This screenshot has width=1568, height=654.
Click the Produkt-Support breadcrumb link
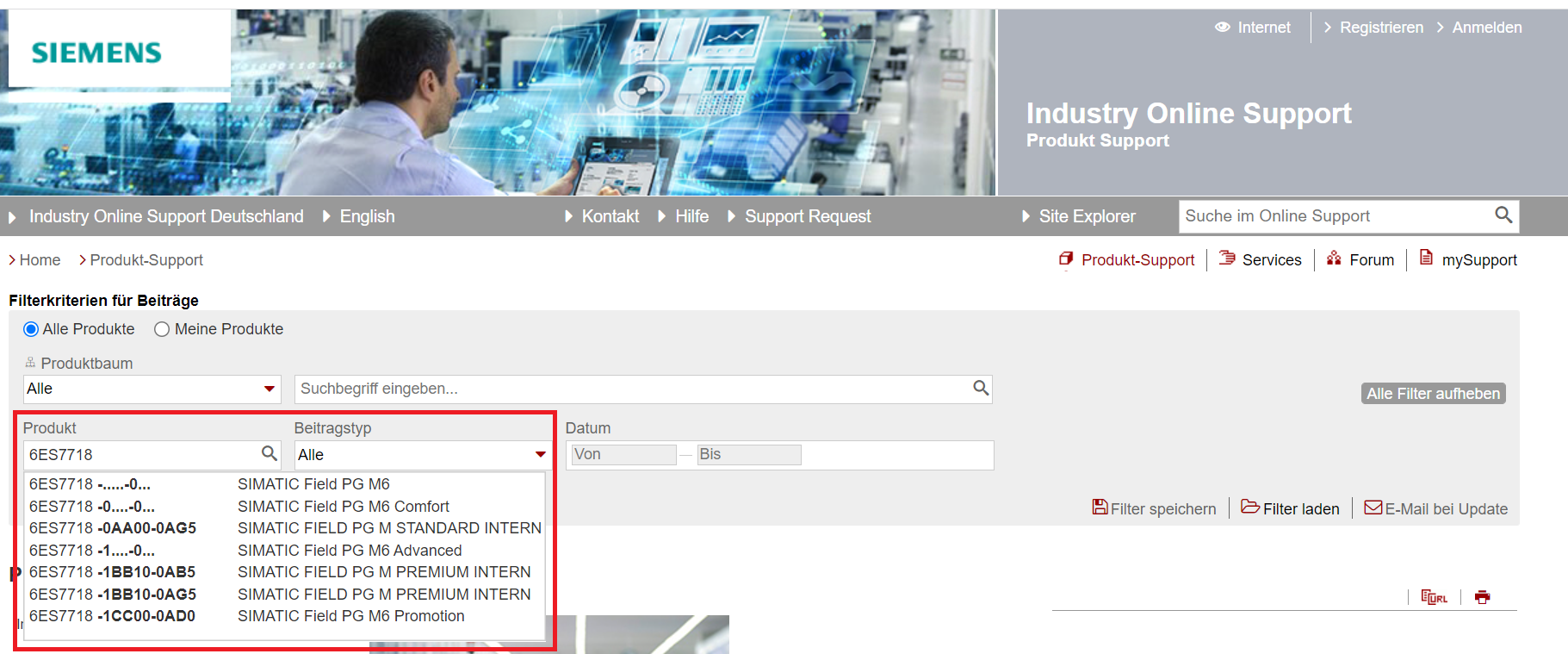(x=146, y=260)
